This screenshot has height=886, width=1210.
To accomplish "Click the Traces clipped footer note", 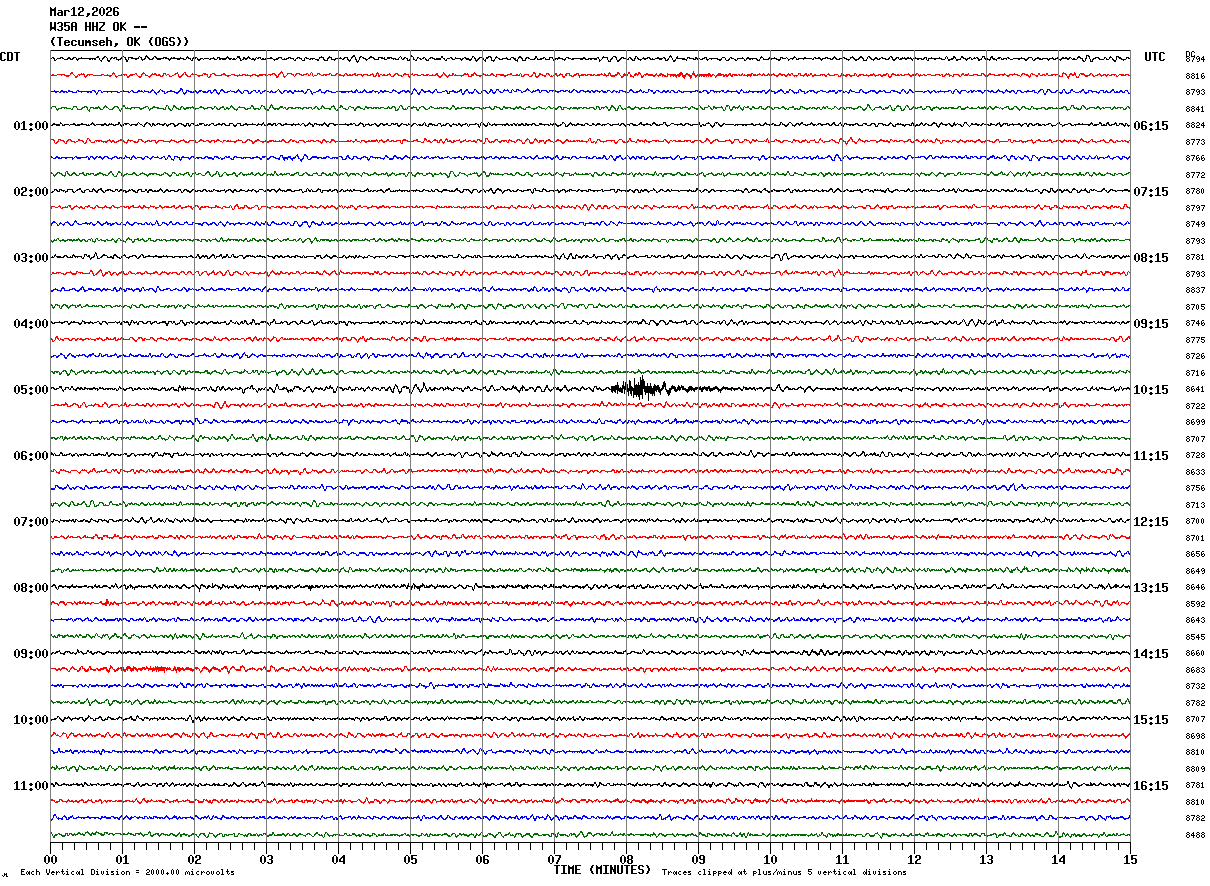I will 784,873.
